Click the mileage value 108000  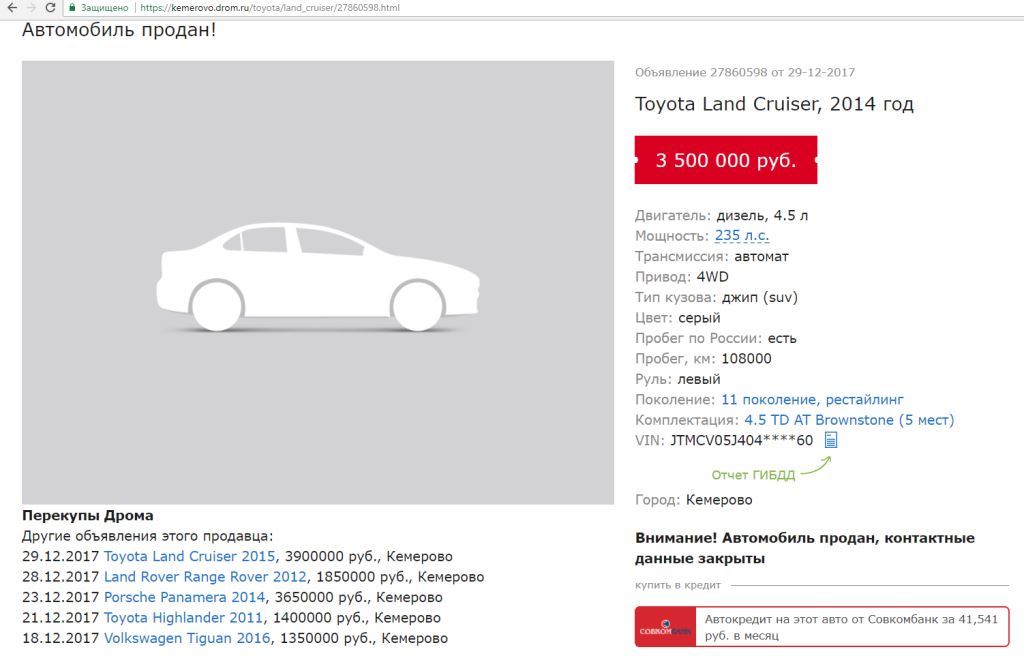click(746, 358)
